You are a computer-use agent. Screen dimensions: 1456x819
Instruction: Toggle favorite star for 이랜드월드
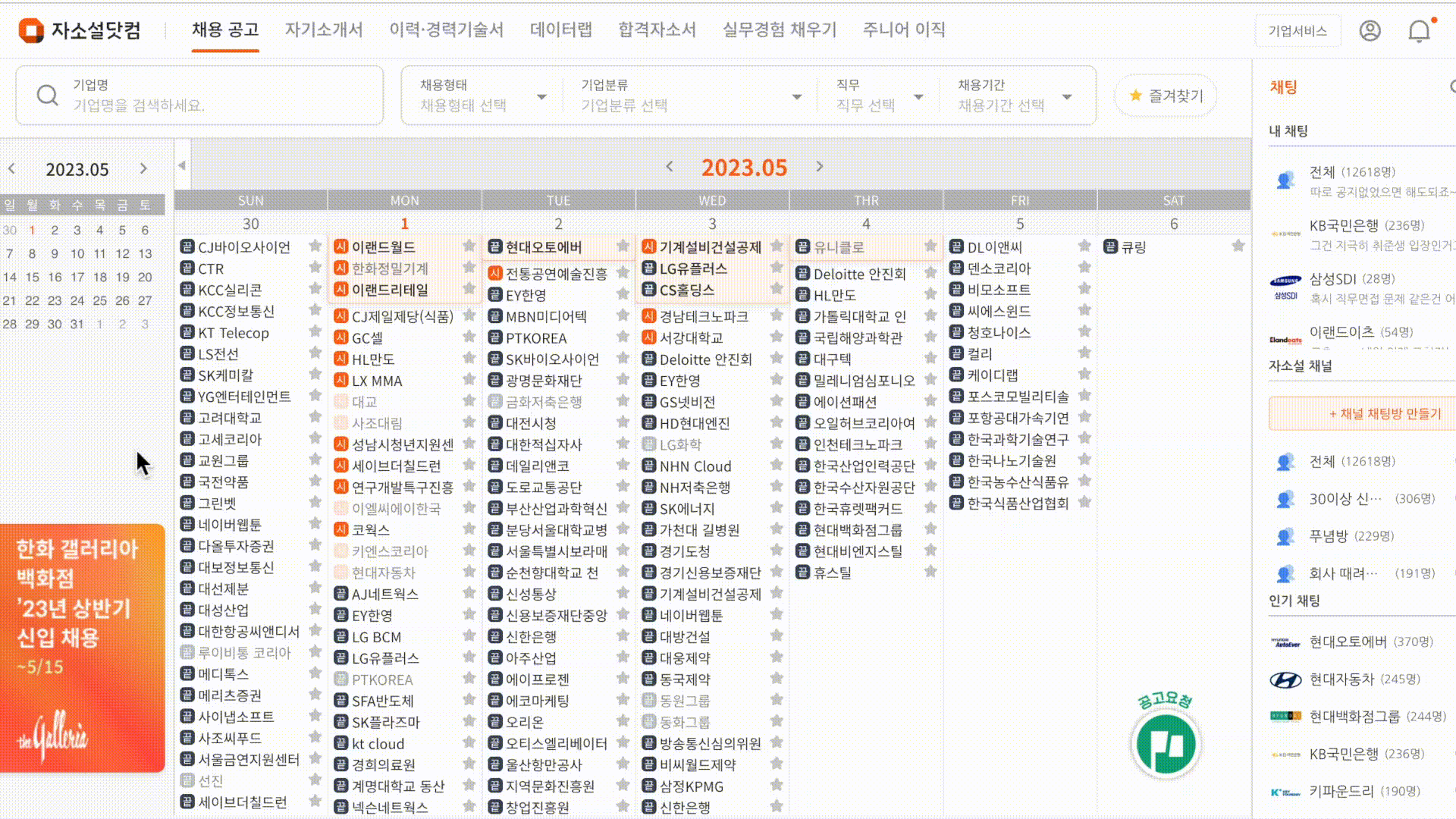(x=469, y=246)
